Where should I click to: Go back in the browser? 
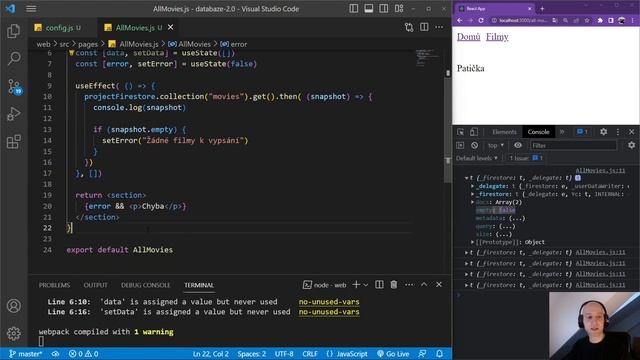tap(460, 20)
